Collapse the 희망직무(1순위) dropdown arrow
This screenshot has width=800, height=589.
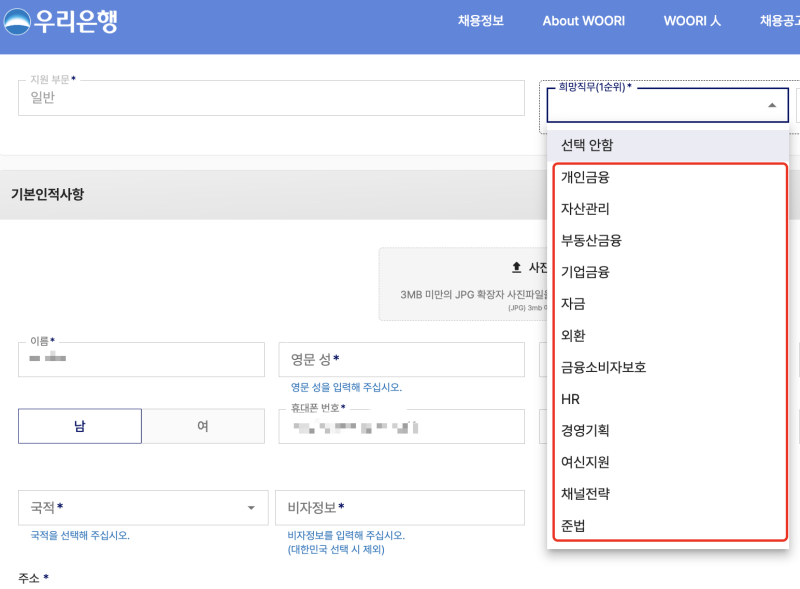(772, 105)
